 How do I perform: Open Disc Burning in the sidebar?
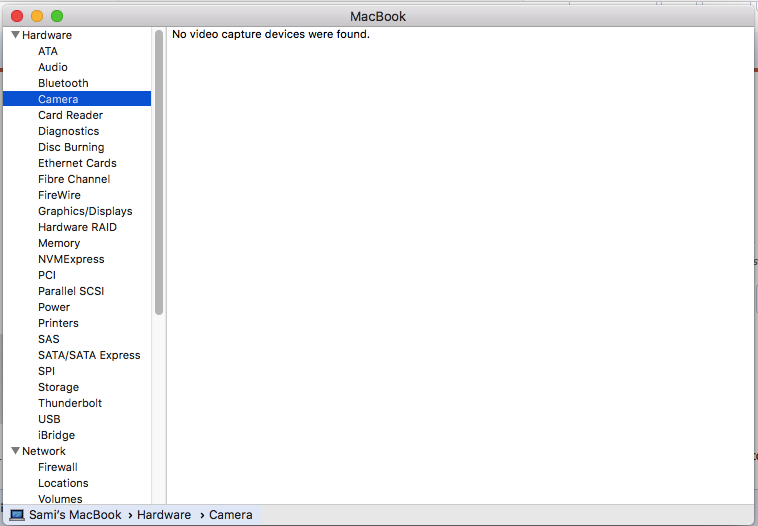(71, 147)
